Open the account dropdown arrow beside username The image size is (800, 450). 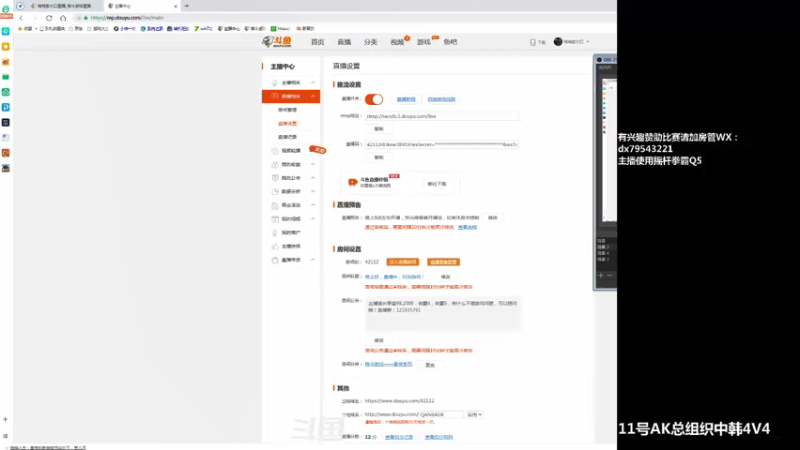pos(588,42)
